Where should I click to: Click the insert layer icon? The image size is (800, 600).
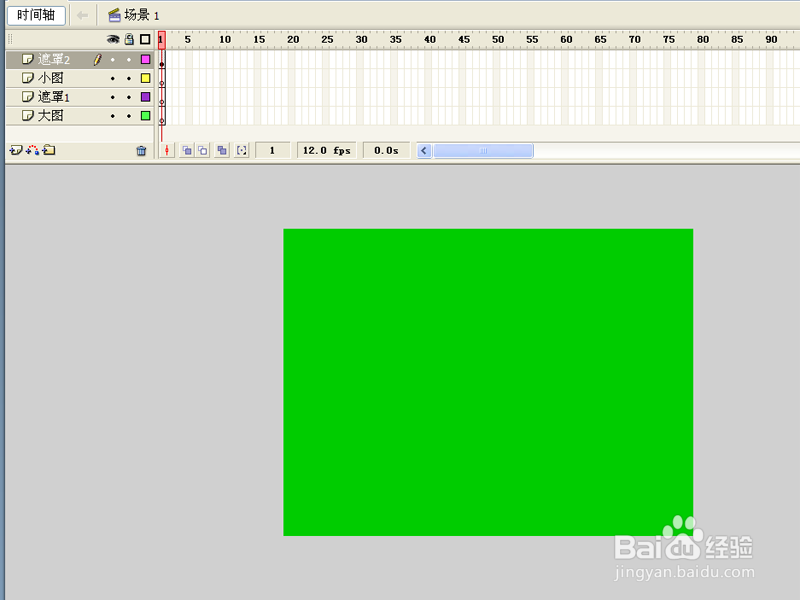(16, 150)
